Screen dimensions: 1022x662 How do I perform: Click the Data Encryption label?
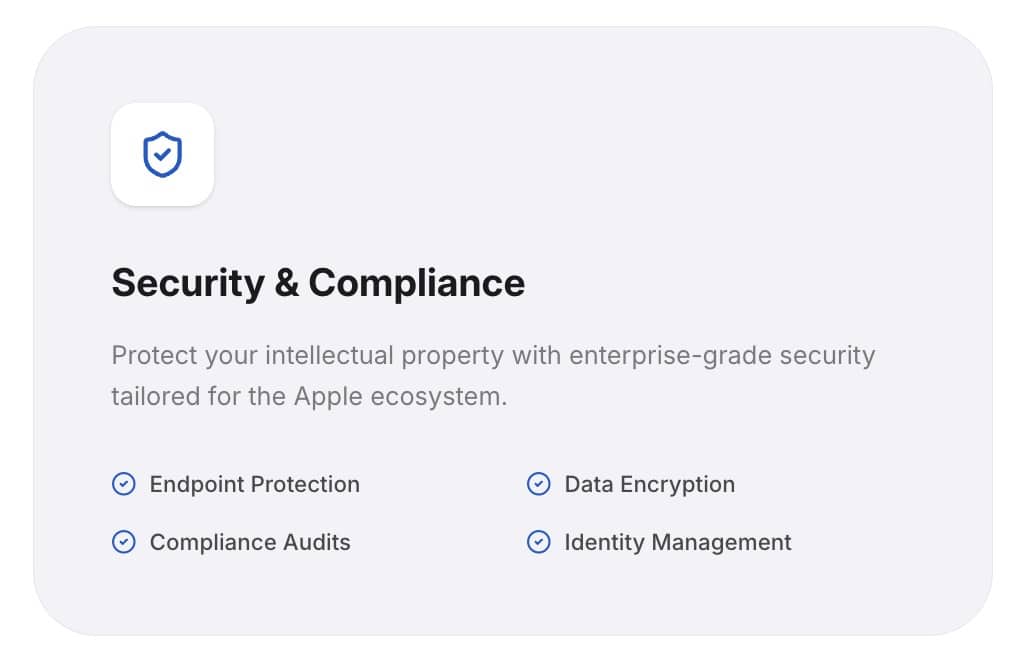[649, 484]
